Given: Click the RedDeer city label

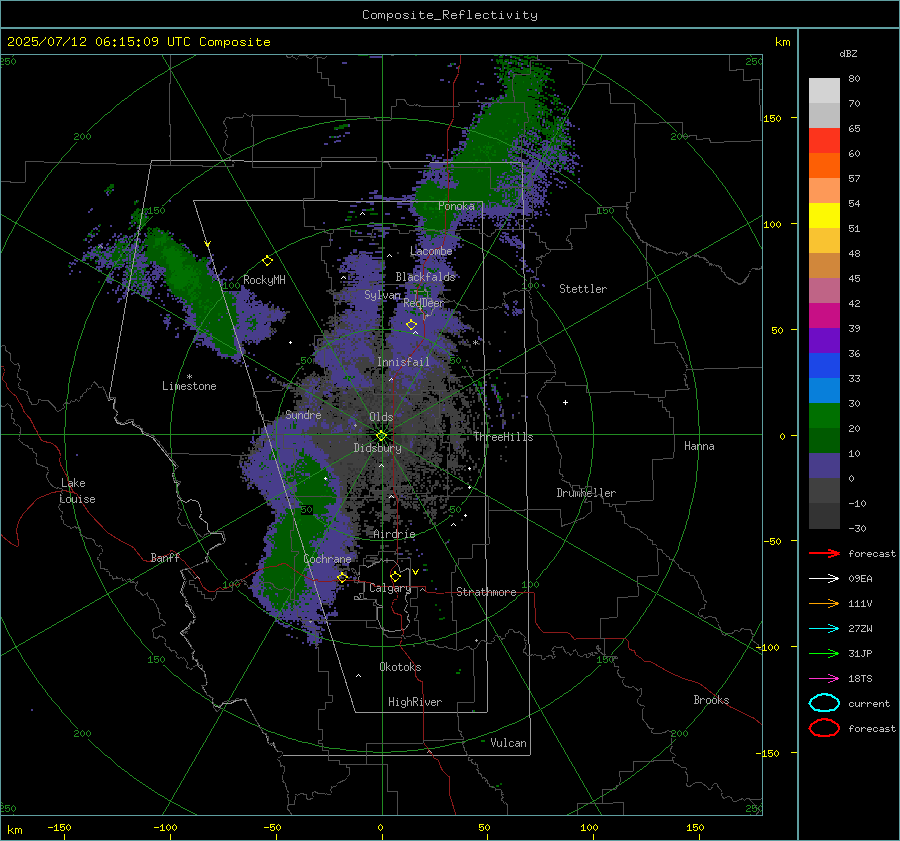Looking at the screenshot, I should [424, 303].
